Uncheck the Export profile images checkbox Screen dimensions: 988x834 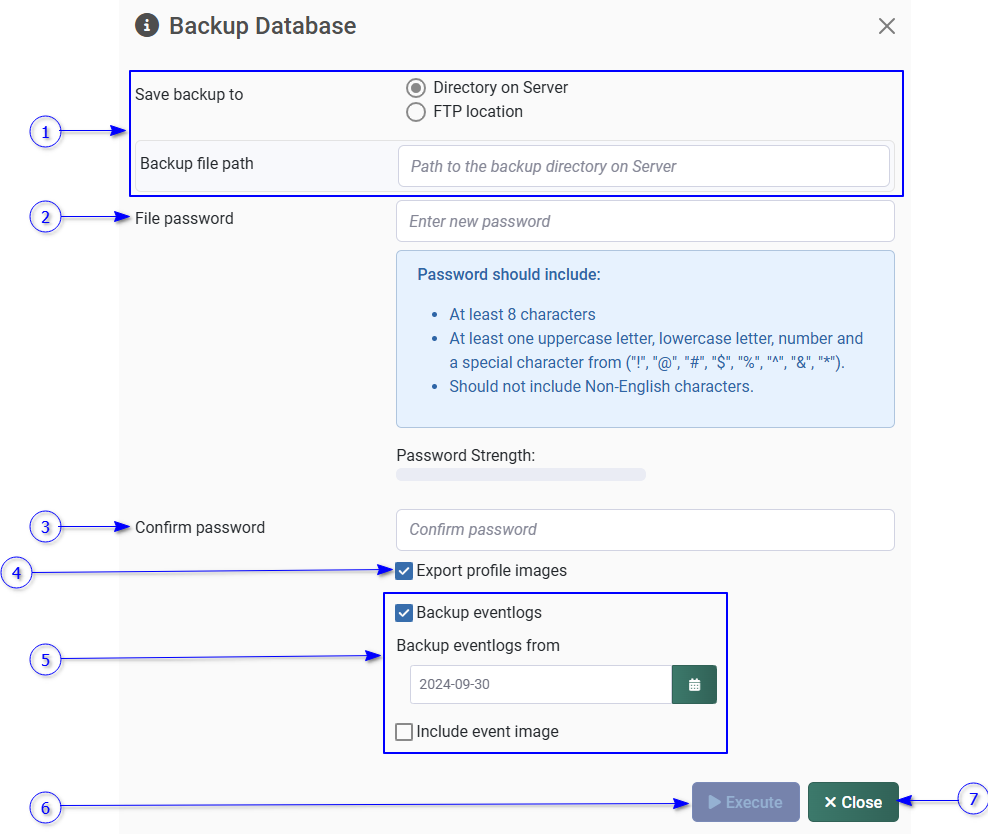404,571
